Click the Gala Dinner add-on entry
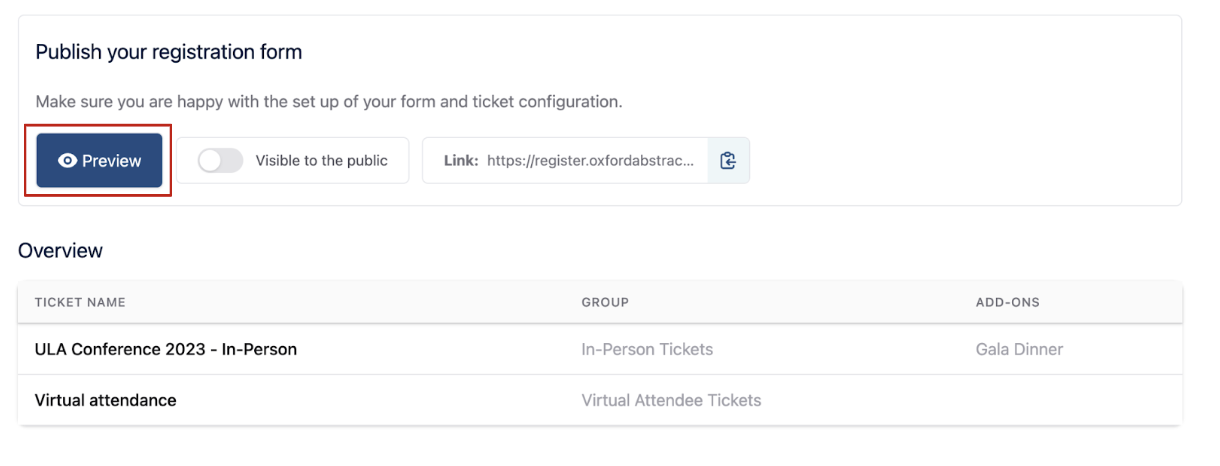 point(1019,349)
